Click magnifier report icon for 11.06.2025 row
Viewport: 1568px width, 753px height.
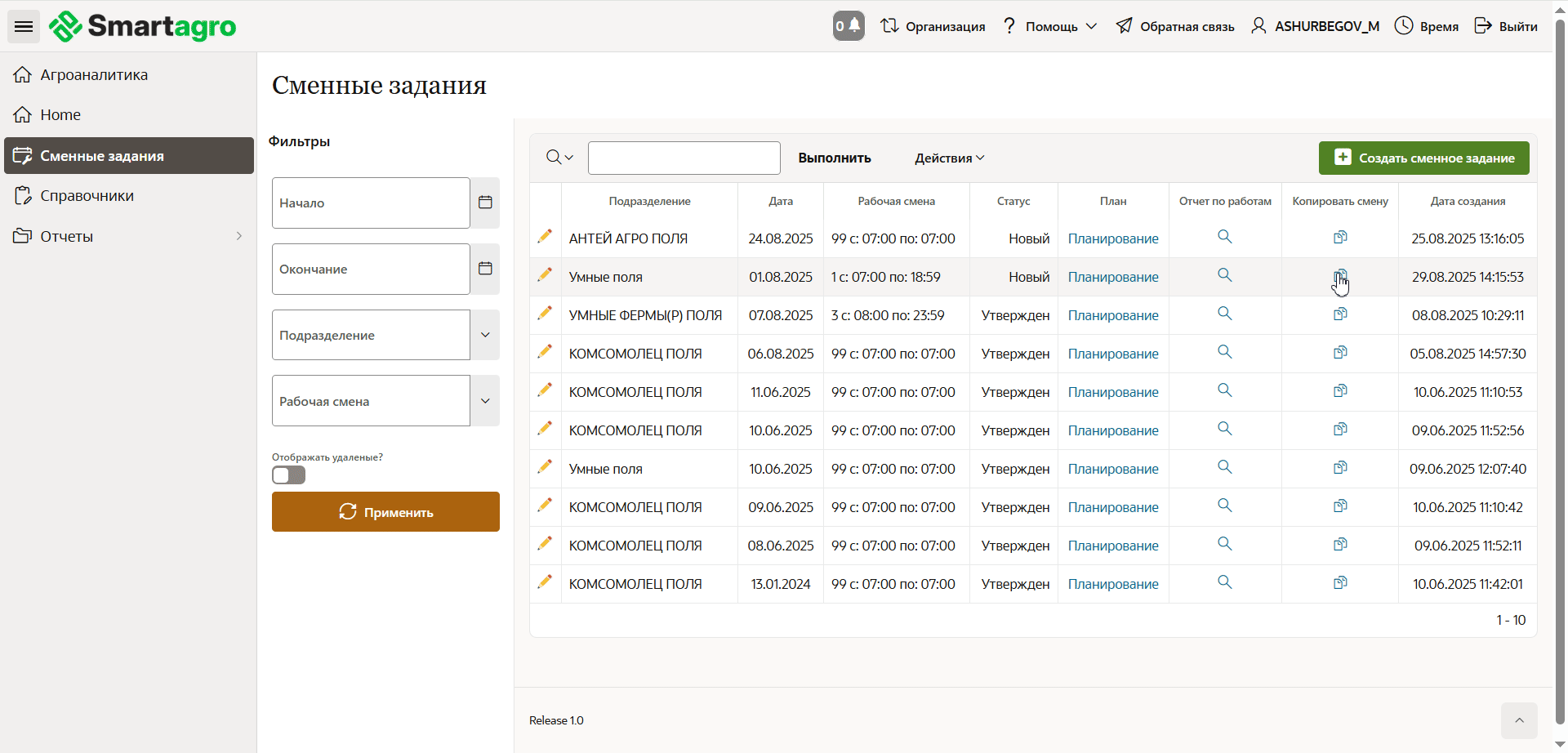coord(1224,391)
